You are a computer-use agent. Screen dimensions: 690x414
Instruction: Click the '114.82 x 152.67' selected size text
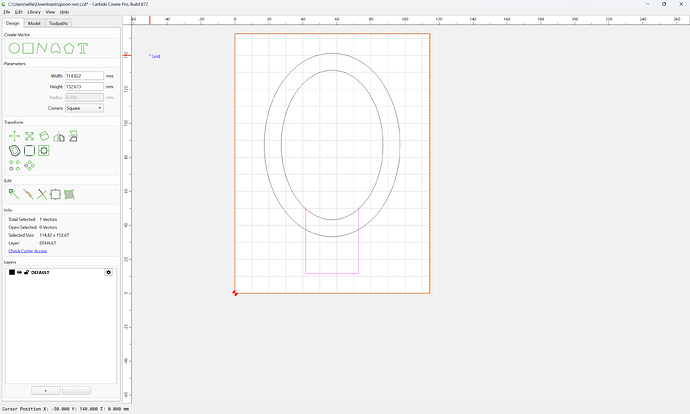pos(54,235)
